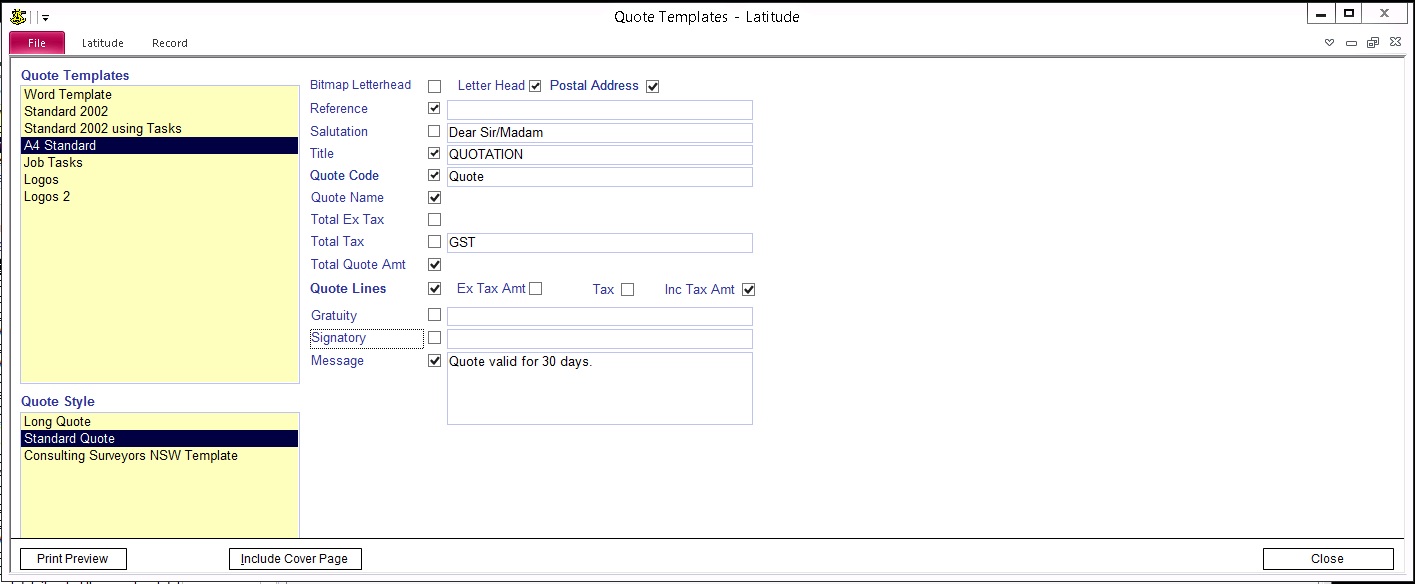This screenshot has height=584, width=1415.
Task: Uncheck the Postal Address checkbox
Action: click(653, 86)
